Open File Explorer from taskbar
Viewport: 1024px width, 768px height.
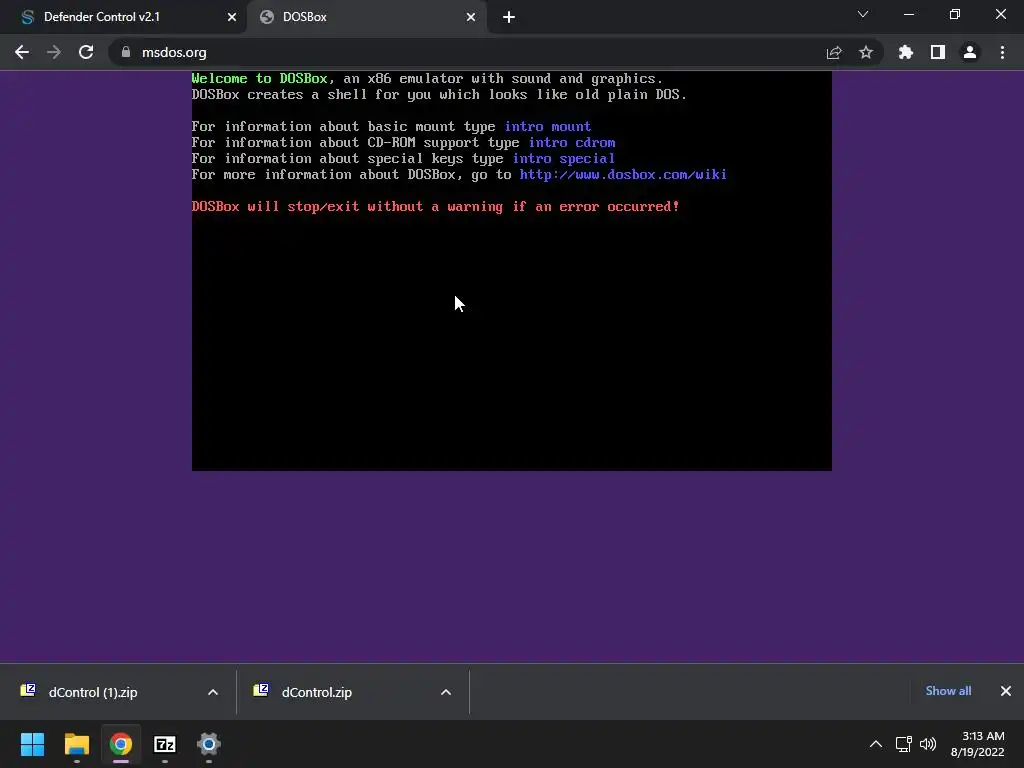[76, 744]
